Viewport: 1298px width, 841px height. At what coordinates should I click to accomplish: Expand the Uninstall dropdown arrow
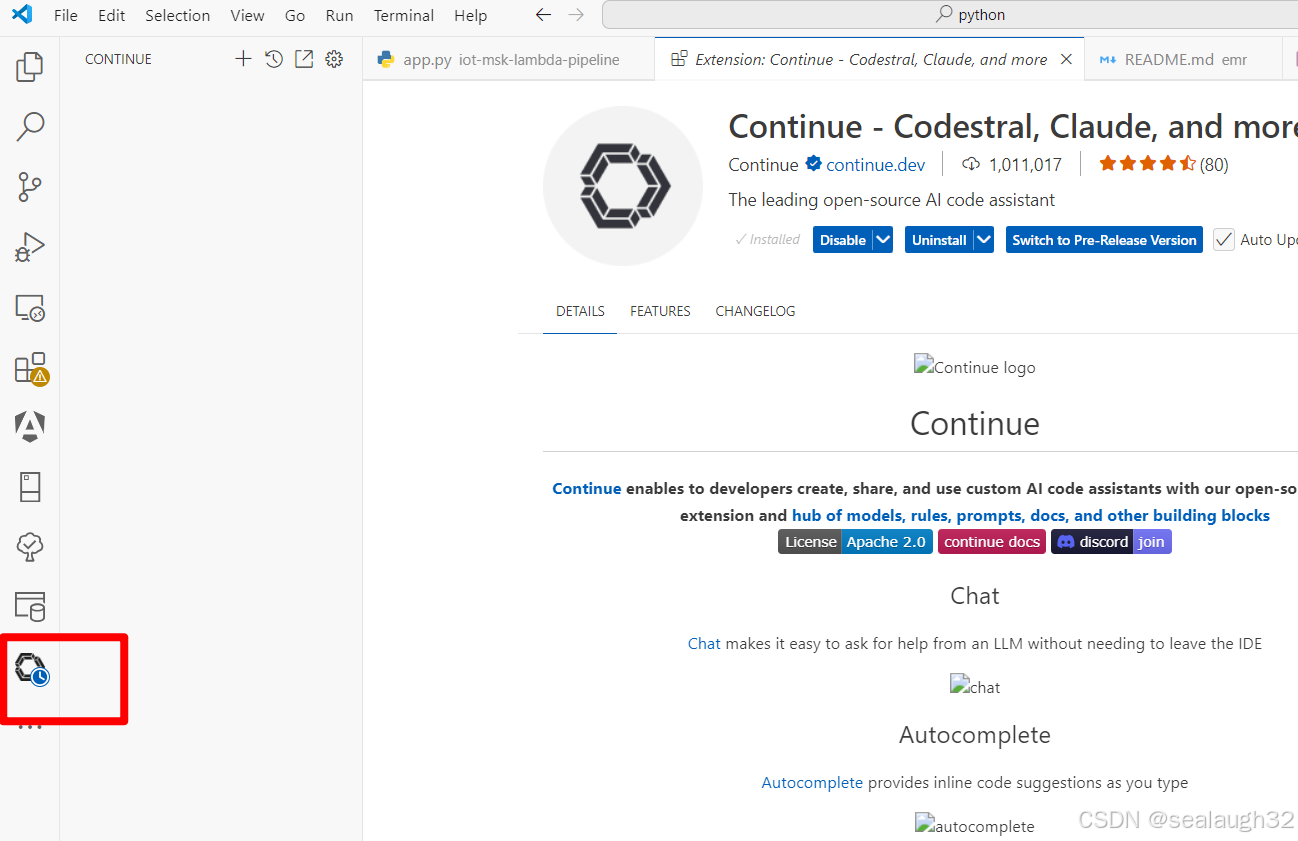click(x=983, y=240)
